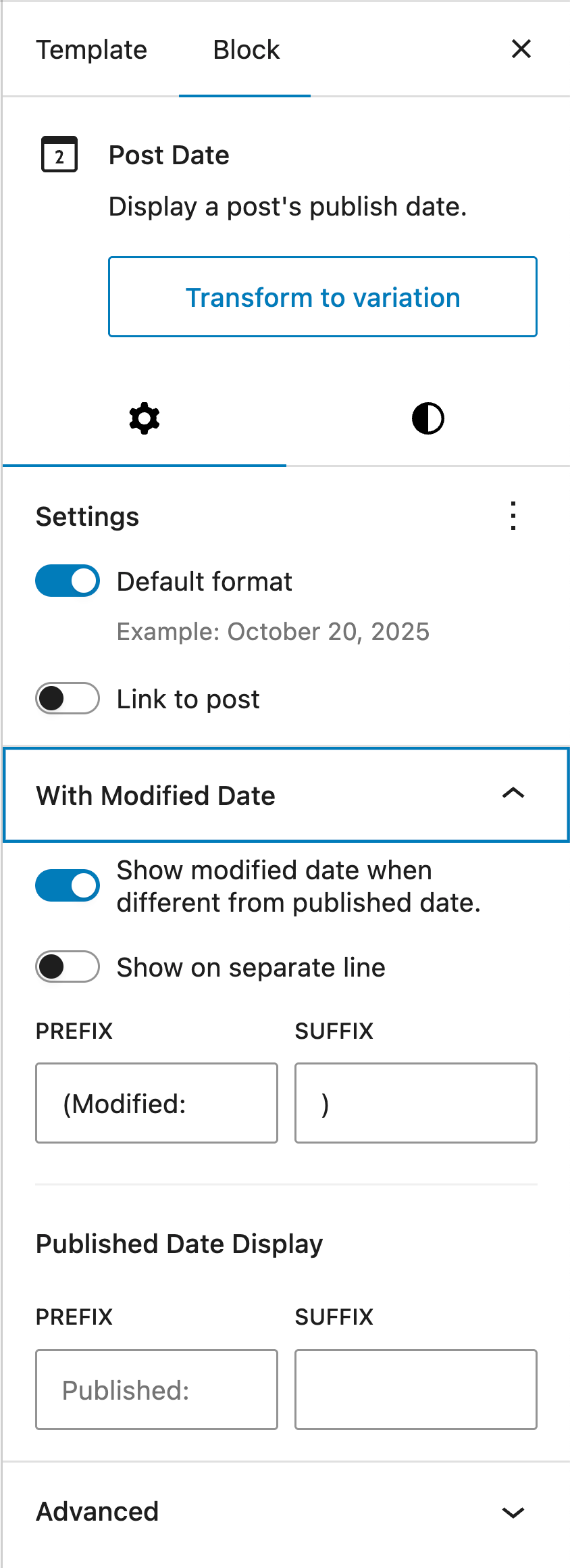570x1568 pixels.
Task: Open the Settings three-dot options menu
Action: pos(513,516)
